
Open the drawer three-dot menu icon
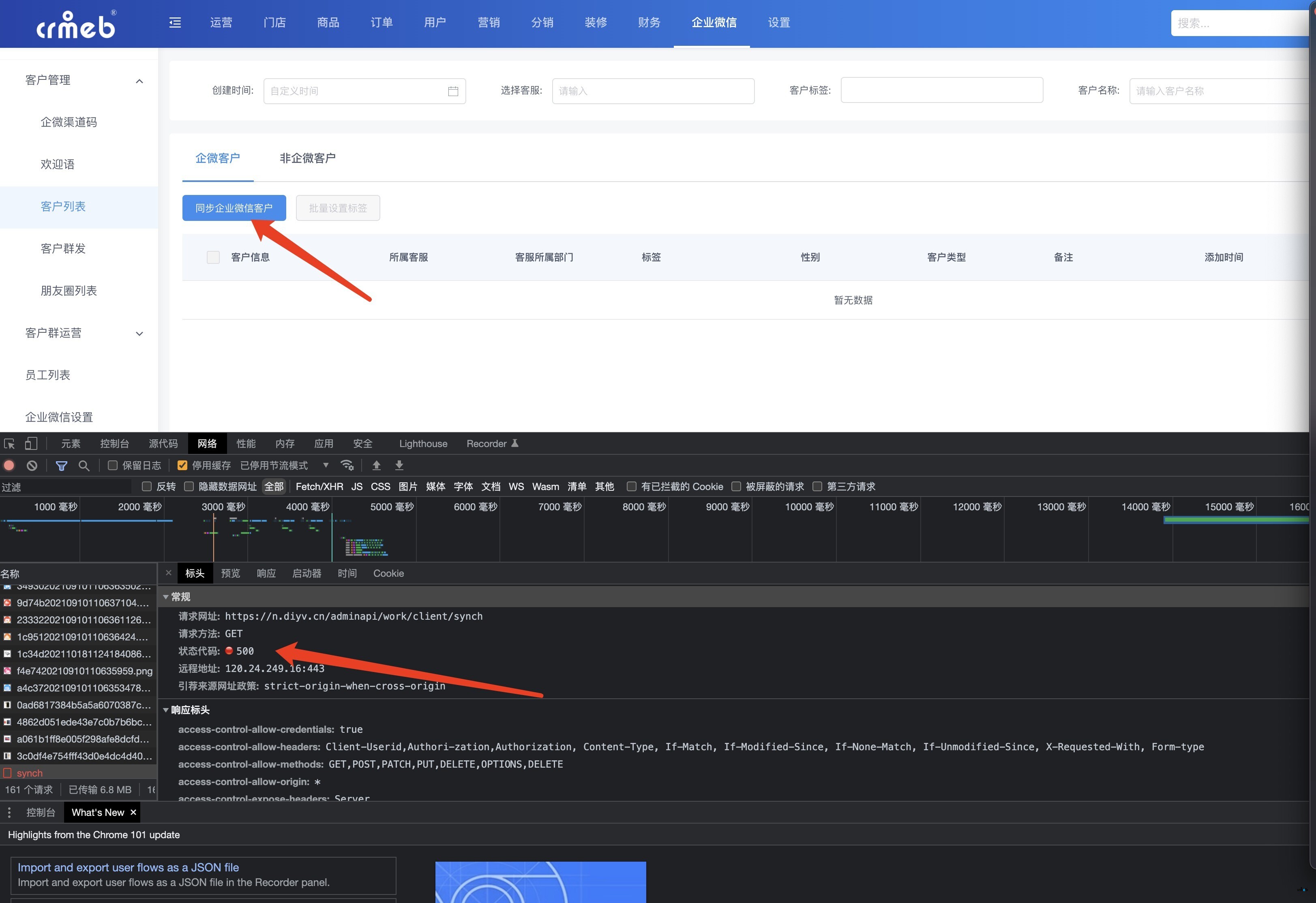click(x=9, y=813)
